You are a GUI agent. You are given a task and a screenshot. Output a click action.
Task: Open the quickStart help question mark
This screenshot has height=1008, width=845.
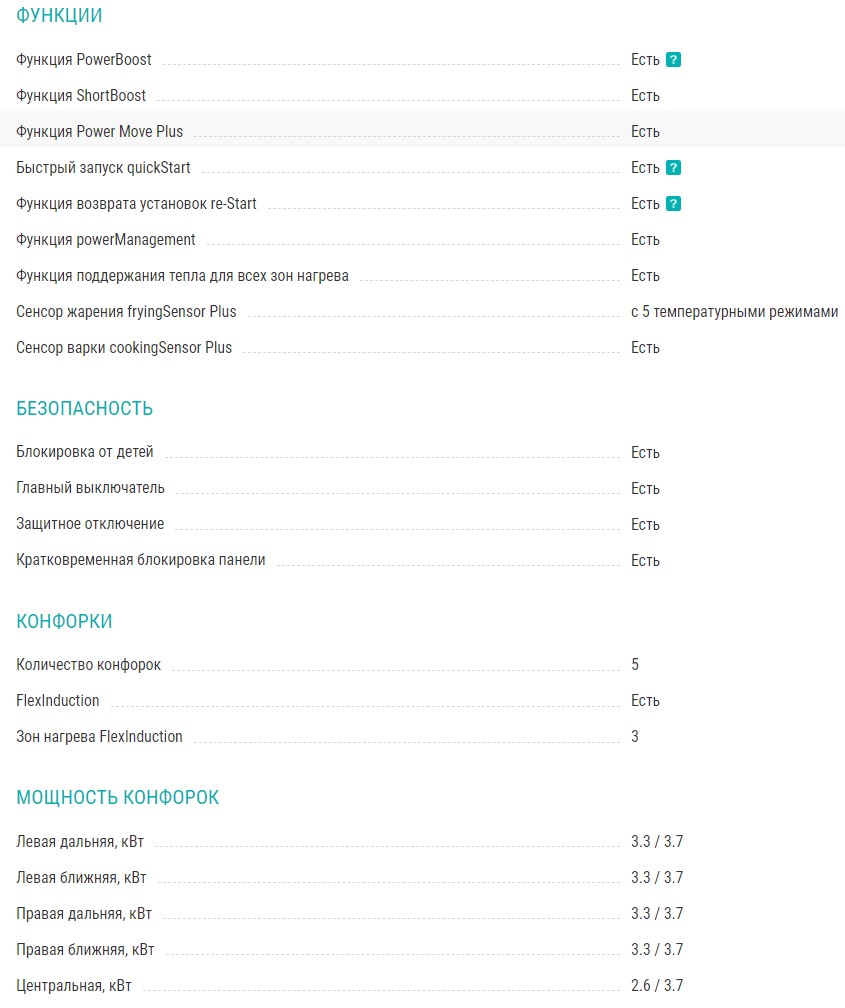(x=674, y=168)
